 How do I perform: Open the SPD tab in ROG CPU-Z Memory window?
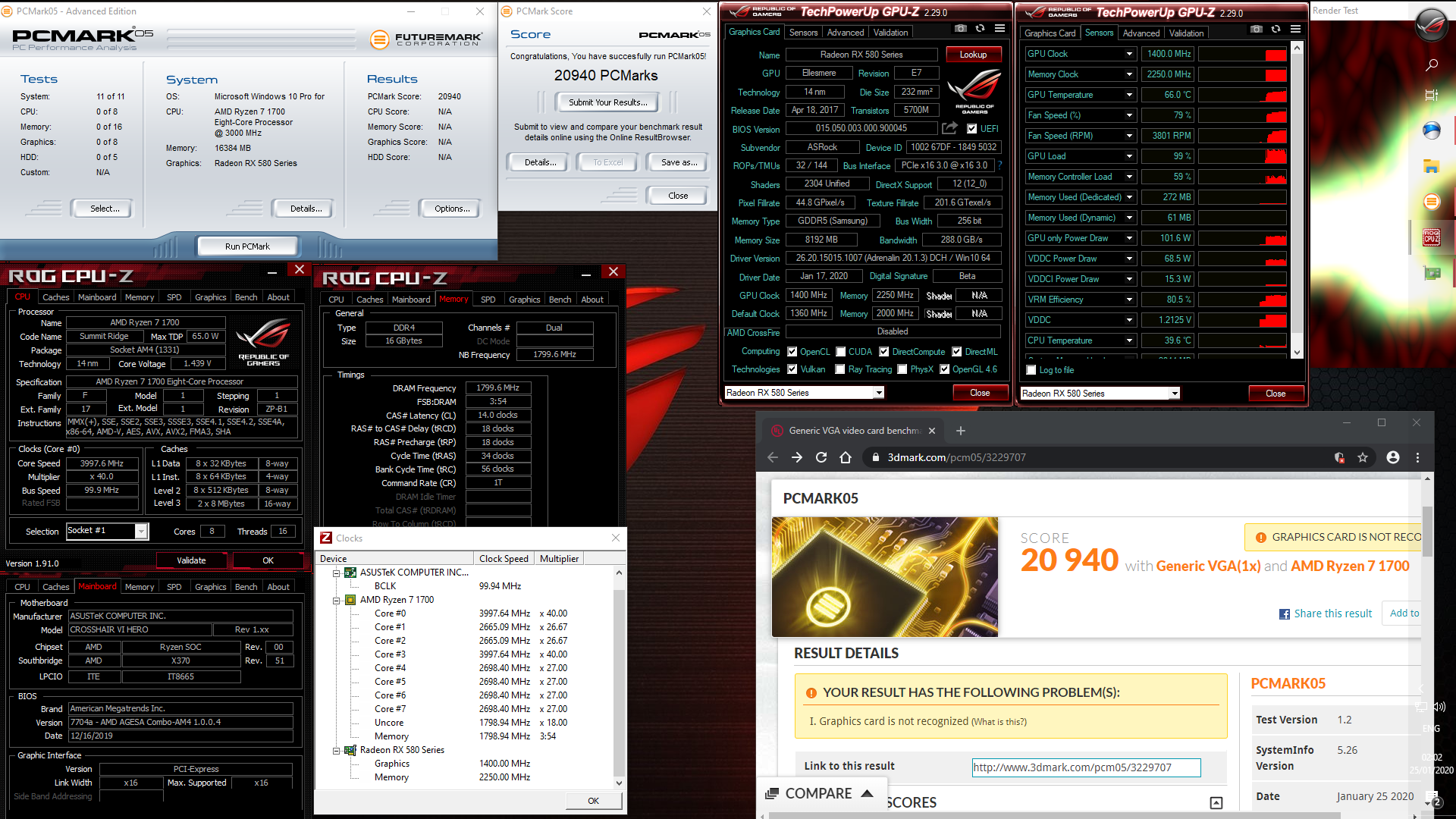tap(488, 300)
